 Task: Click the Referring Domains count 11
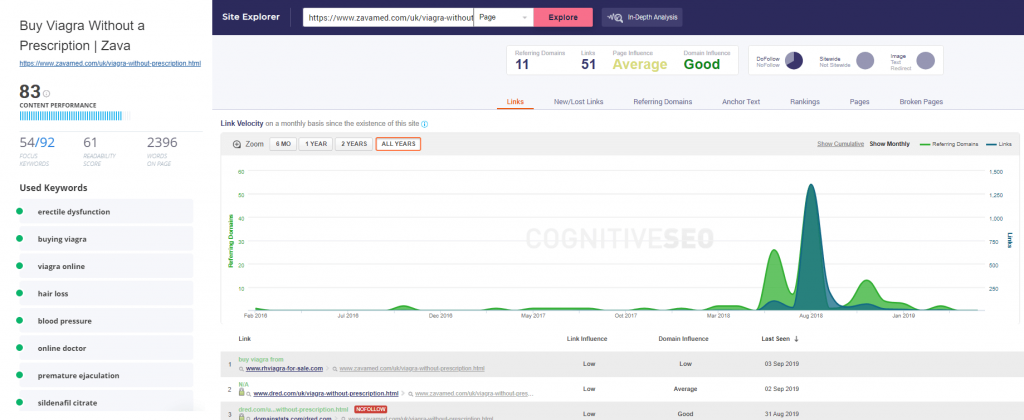tap(522, 64)
